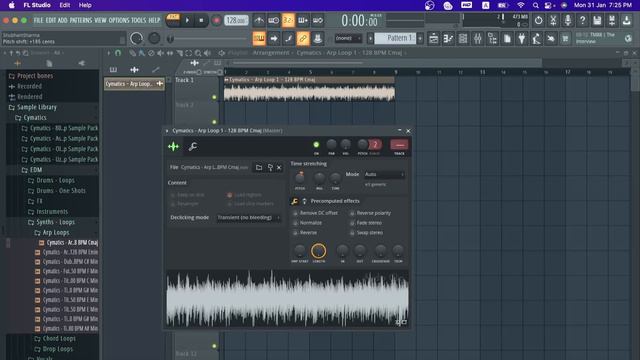Open the sampler wrench settings icon

coord(193,146)
